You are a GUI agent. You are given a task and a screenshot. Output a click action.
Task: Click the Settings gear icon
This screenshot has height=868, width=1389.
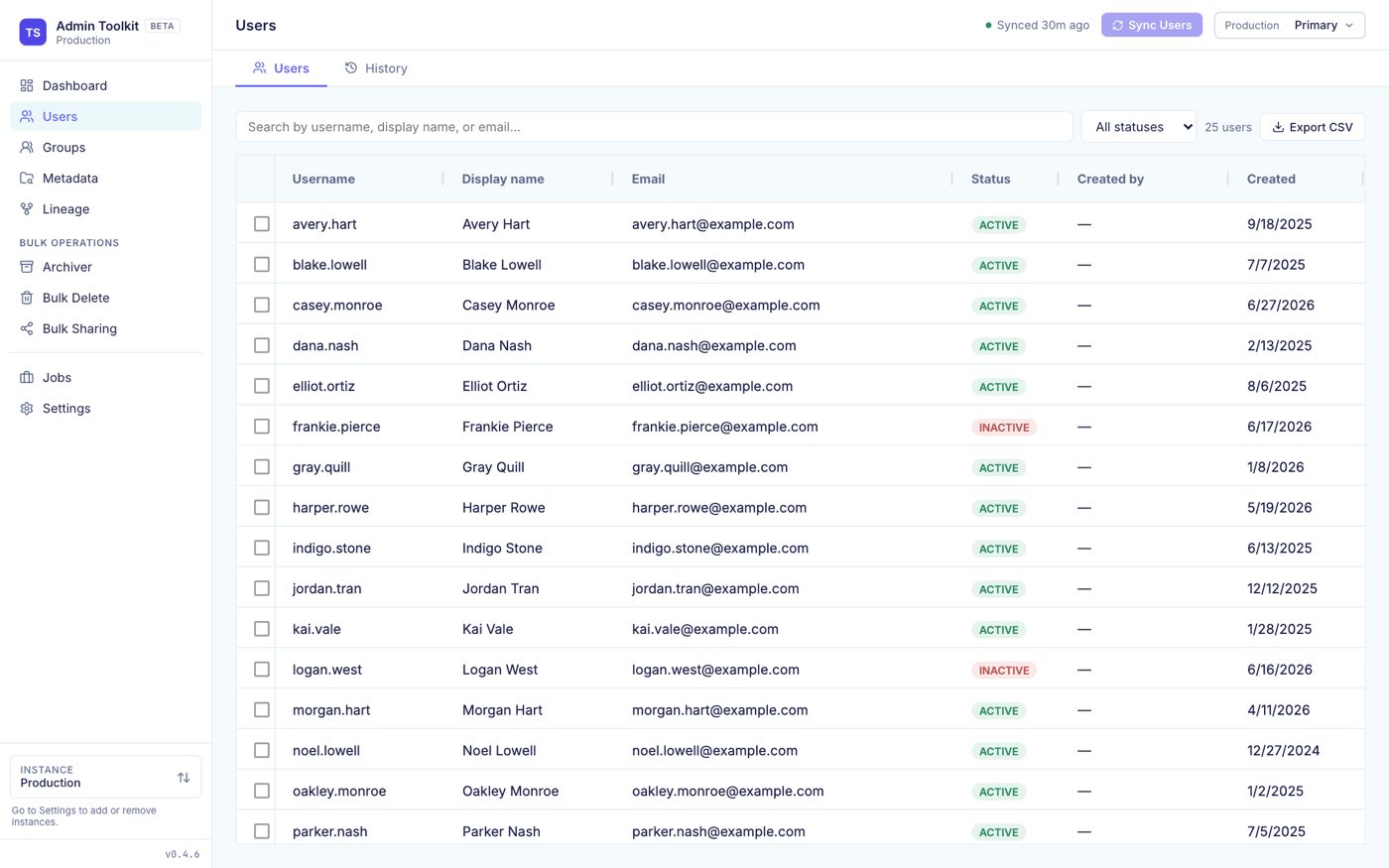coord(27,408)
